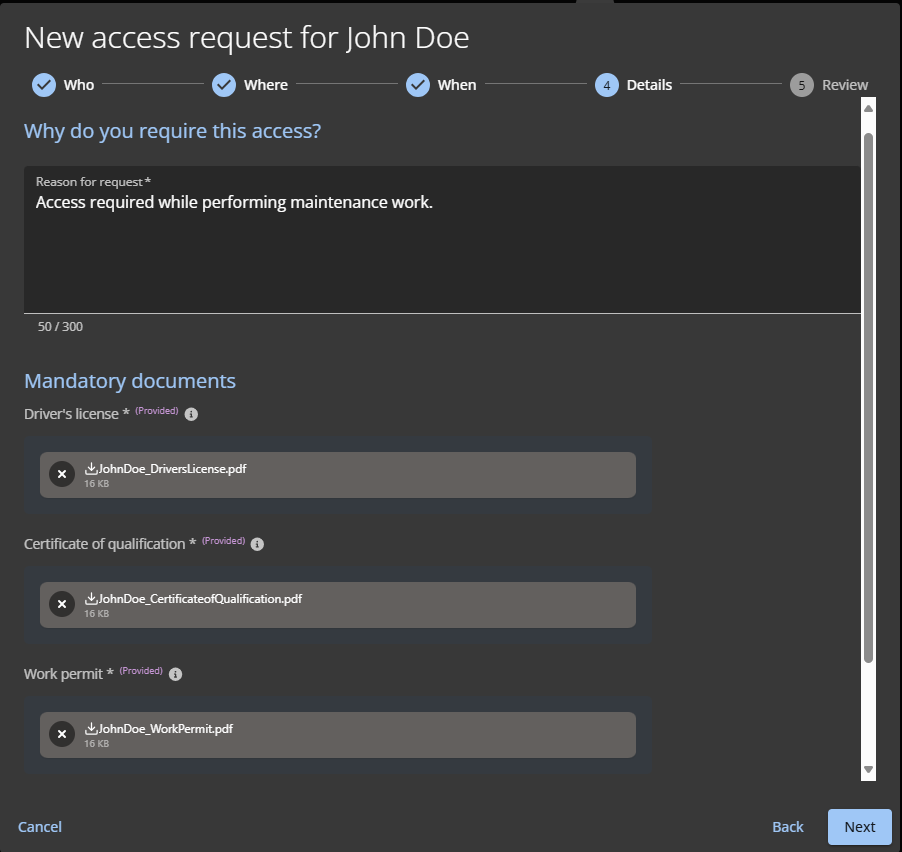Image resolution: width=902 pixels, height=852 pixels.
Task: Remove the JohnDoe_CertificateofQualification.pdf file
Action: [62, 605]
